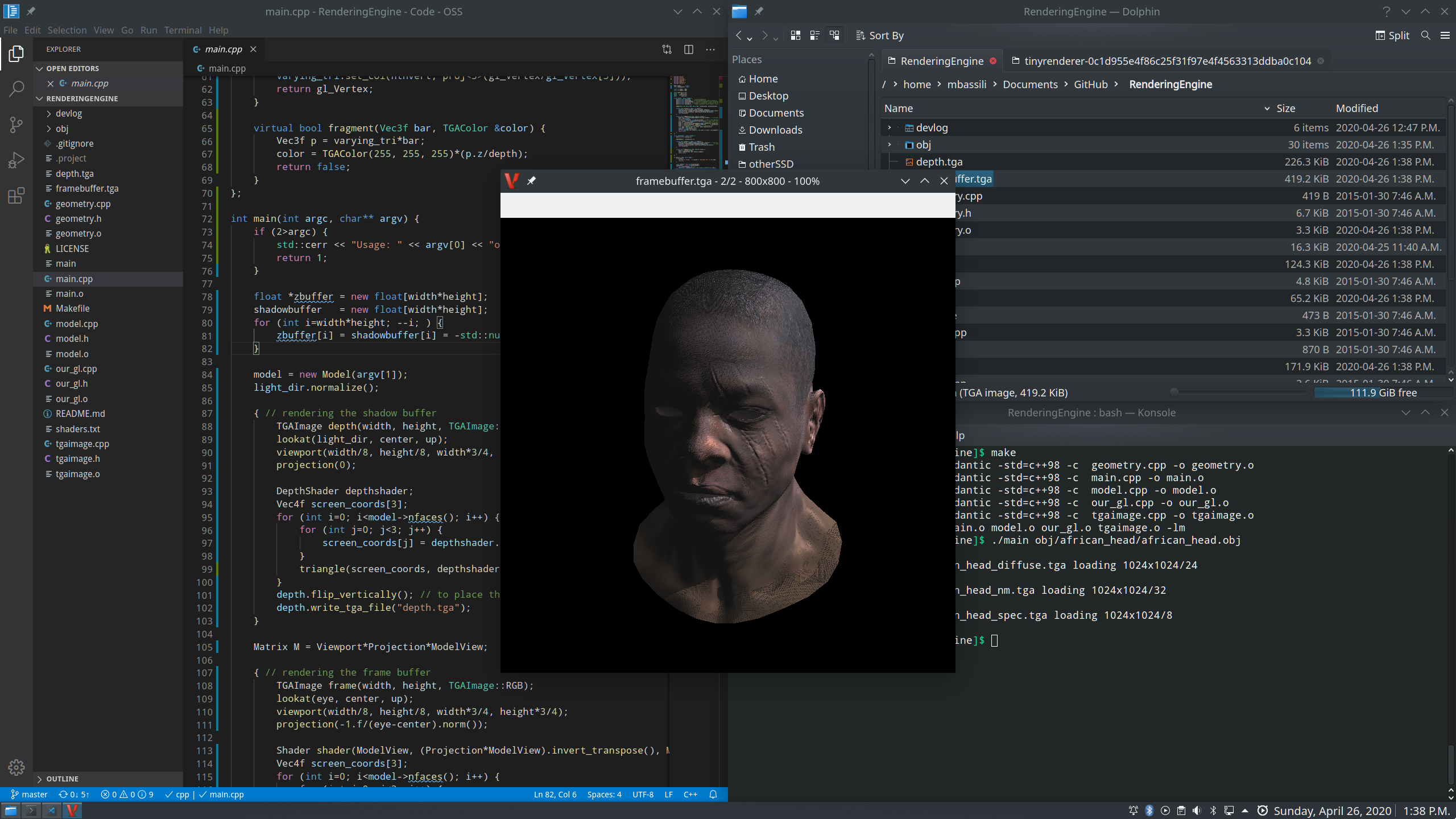
Task: Select depth.tga in the Dolphin file list
Action: point(939,162)
